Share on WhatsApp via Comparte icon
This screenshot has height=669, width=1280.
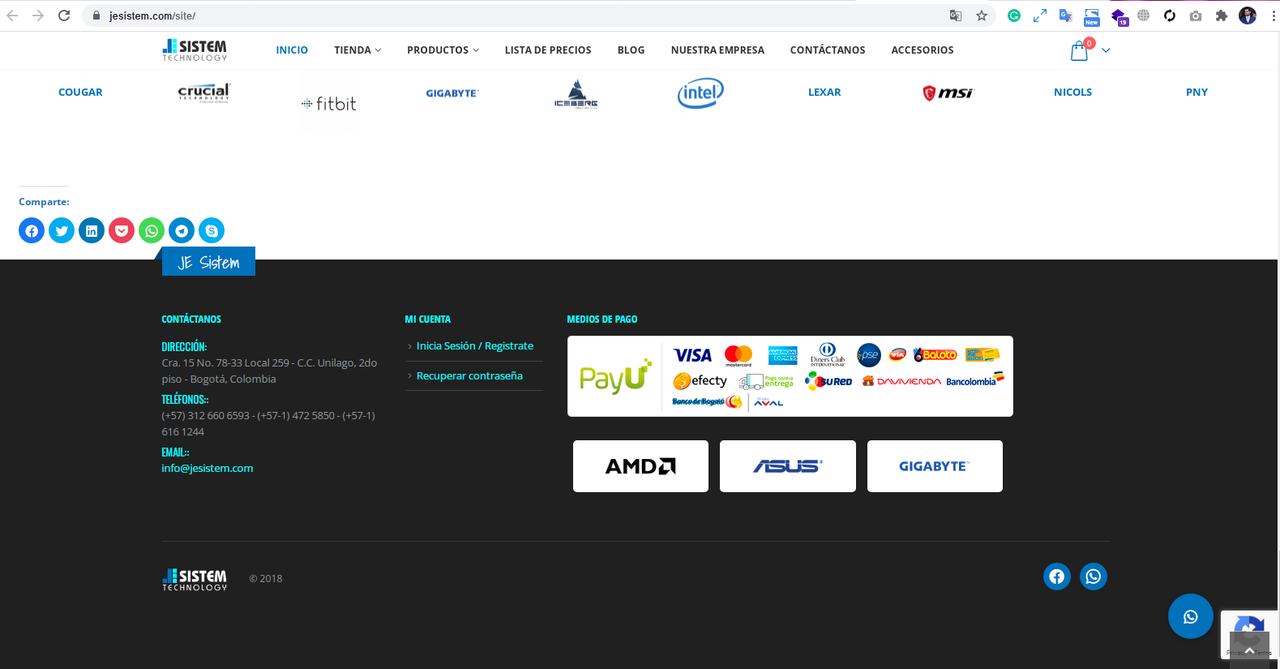pos(152,231)
